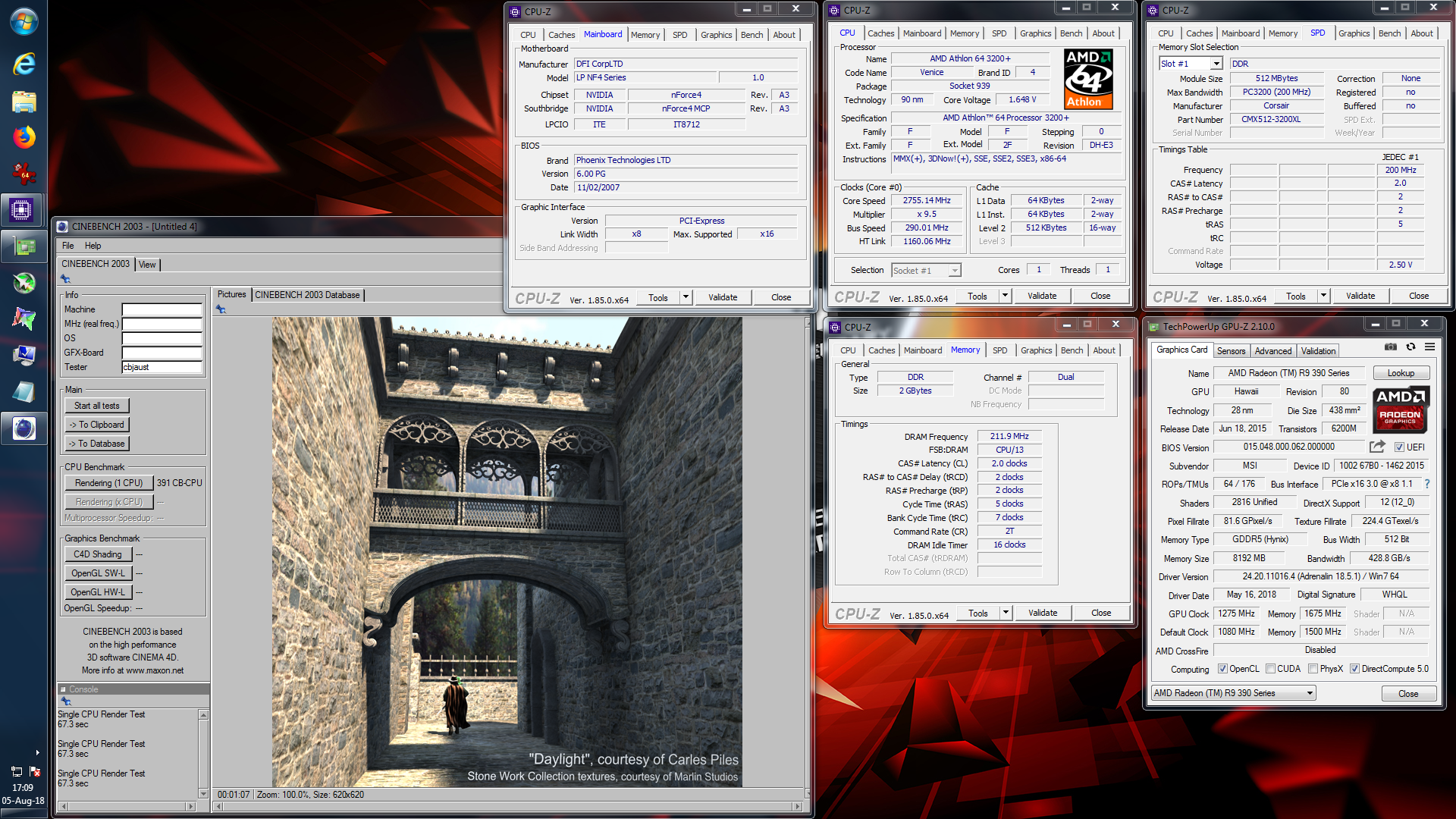
Task: Switch to GPU-Z via green card taskbar icon
Action: [x=24, y=246]
